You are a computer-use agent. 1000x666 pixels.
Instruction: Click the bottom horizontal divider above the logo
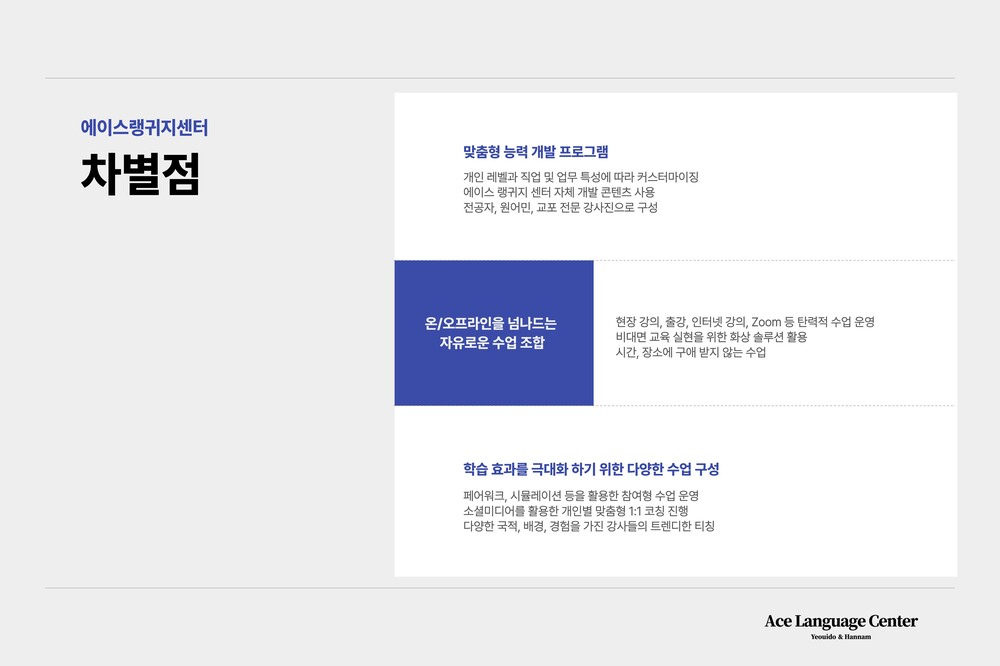point(500,588)
